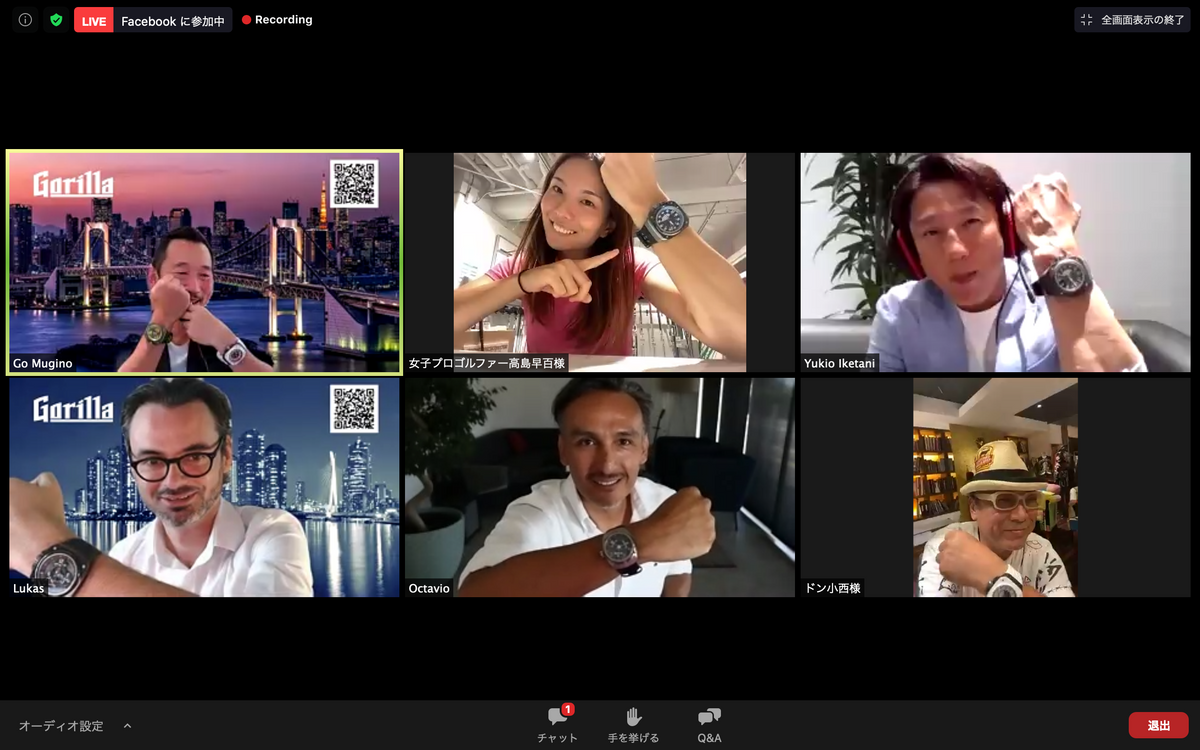Click the red Recording indicator
The height and width of the screenshot is (750, 1200).
click(277, 20)
